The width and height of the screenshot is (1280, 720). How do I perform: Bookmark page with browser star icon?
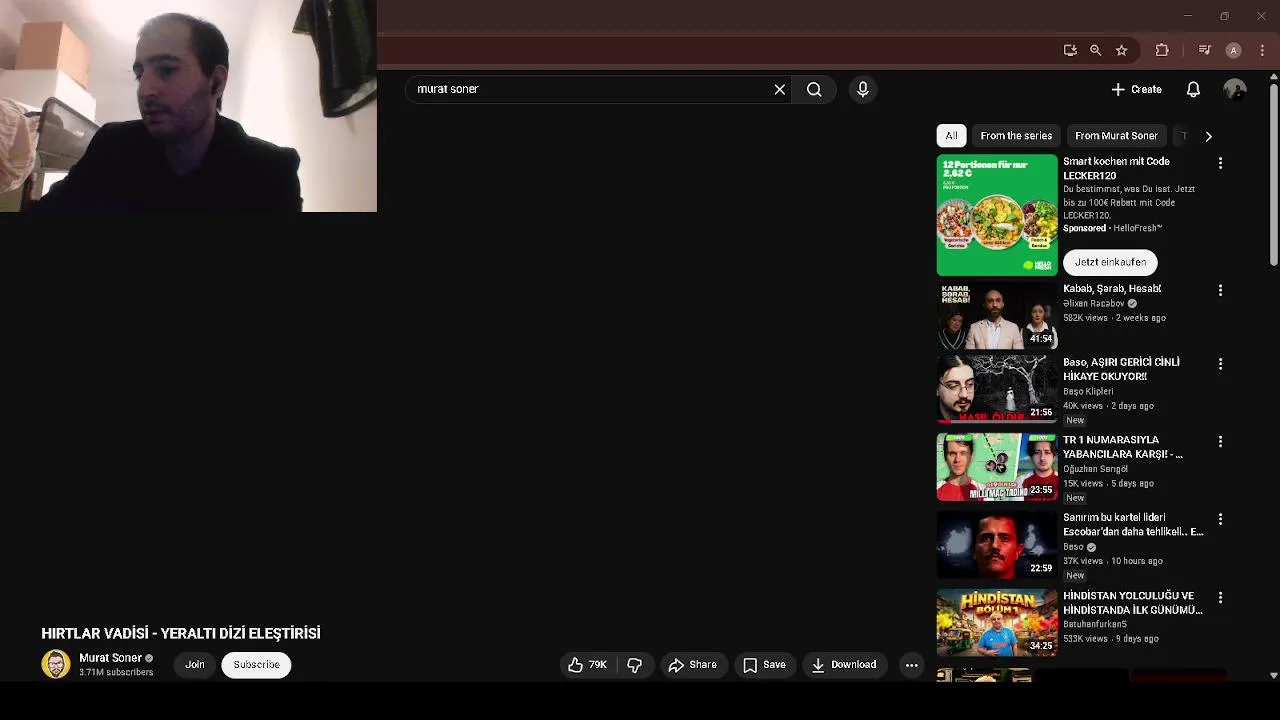[x=1121, y=50]
